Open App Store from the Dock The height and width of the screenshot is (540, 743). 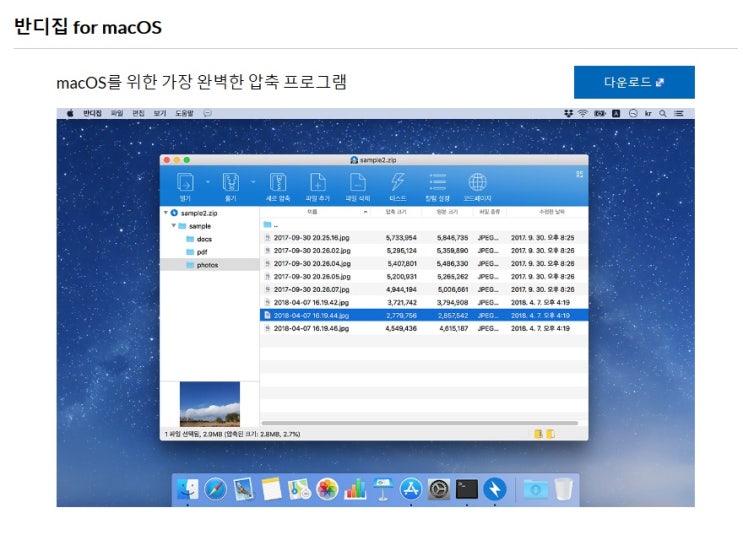tap(411, 489)
